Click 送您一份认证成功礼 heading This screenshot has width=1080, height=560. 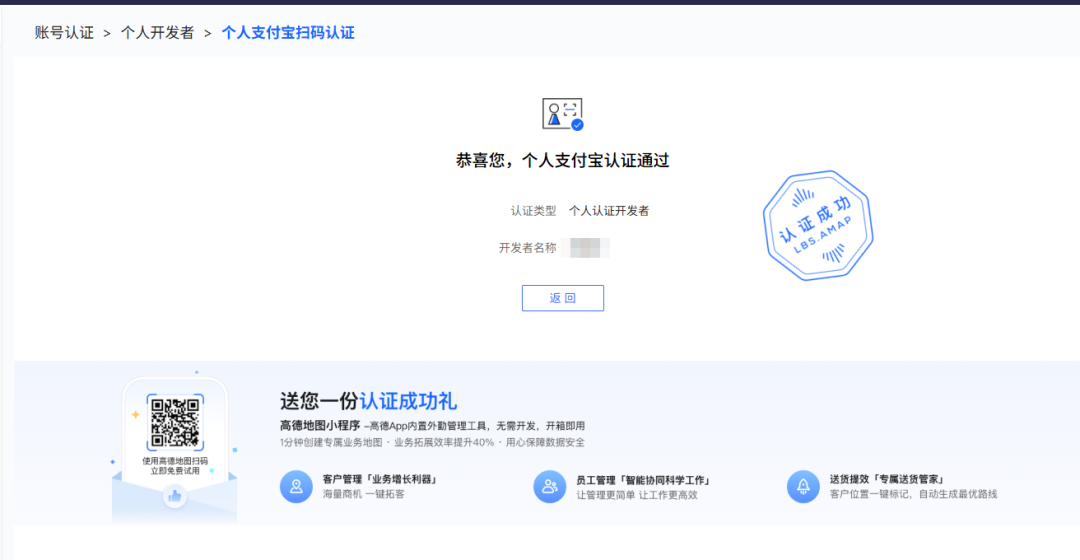[x=368, y=401]
